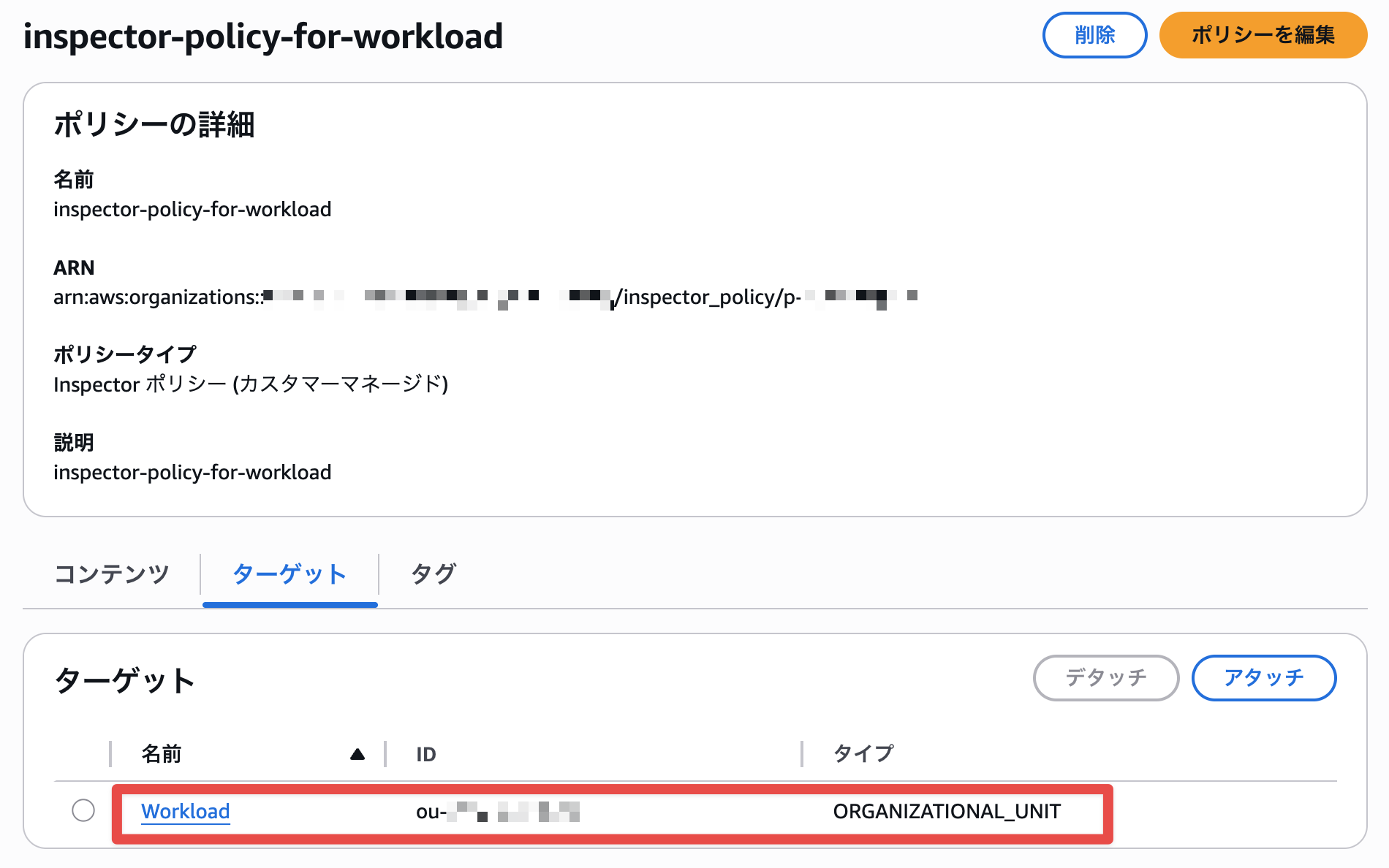Click the large page title heading
The width and height of the screenshot is (1389, 868).
[x=263, y=37]
